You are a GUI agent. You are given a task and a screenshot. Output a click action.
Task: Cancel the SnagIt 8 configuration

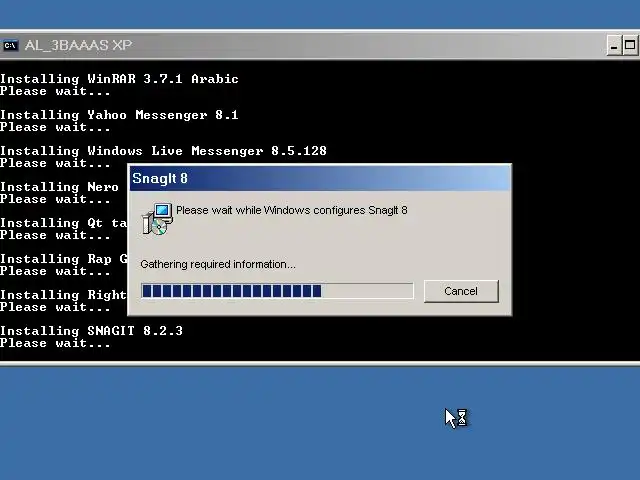tap(461, 291)
